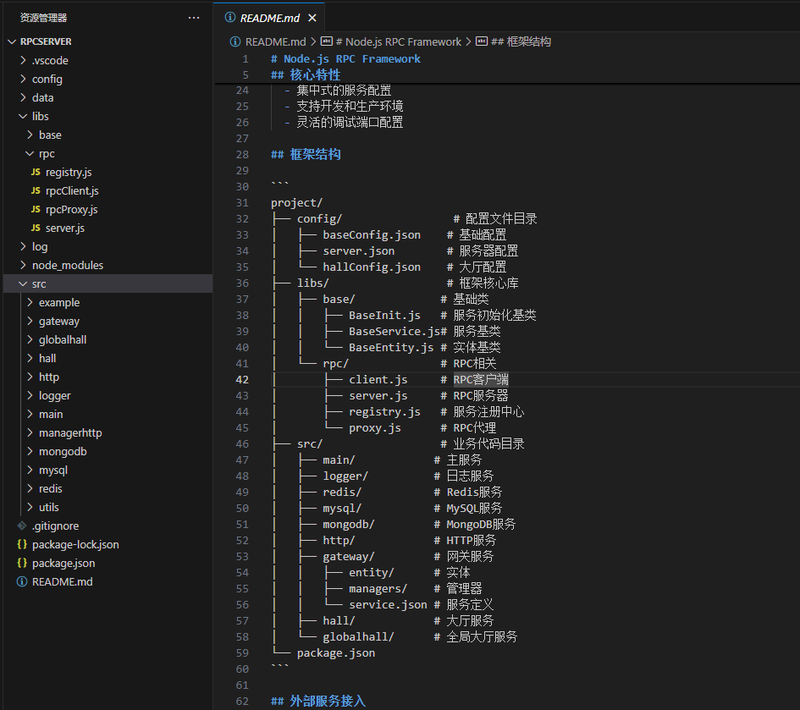The height and width of the screenshot is (710, 800).
Task: Expand the data folder
Action: click(23, 97)
